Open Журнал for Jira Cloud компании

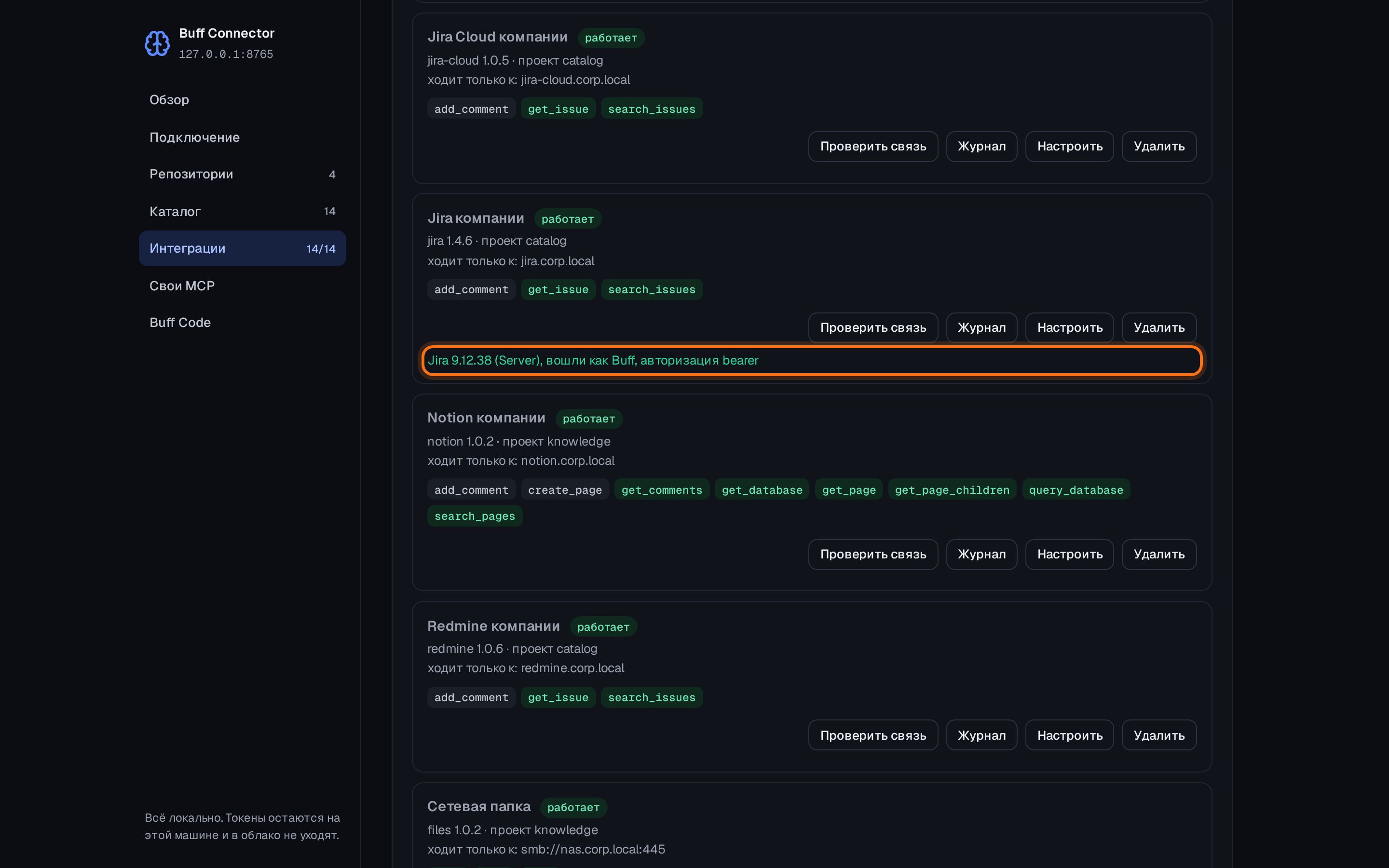(981, 147)
